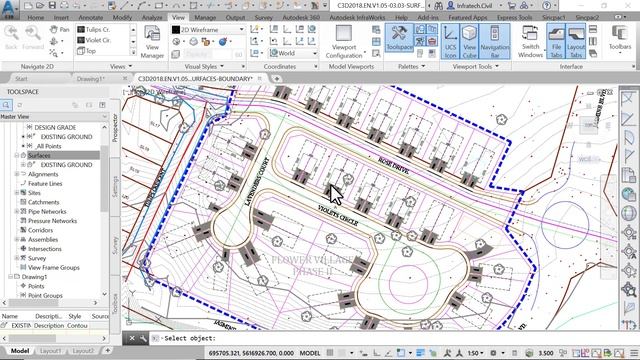Viewport: 640px width, 360px height.
Task: Open the Settings tab of Toolspace
Action: (x=116, y=187)
